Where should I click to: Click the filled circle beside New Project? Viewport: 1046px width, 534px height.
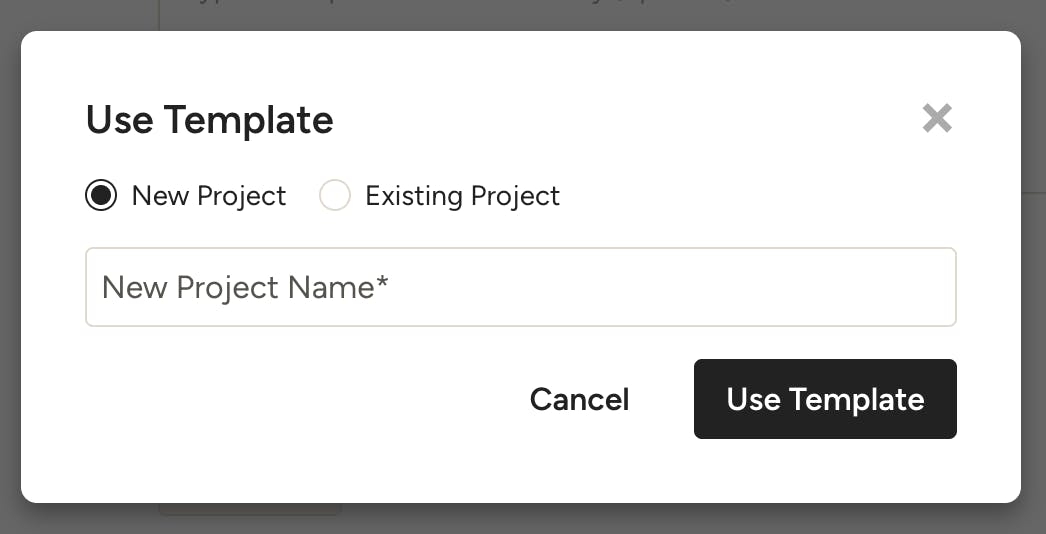[x=101, y=196]
